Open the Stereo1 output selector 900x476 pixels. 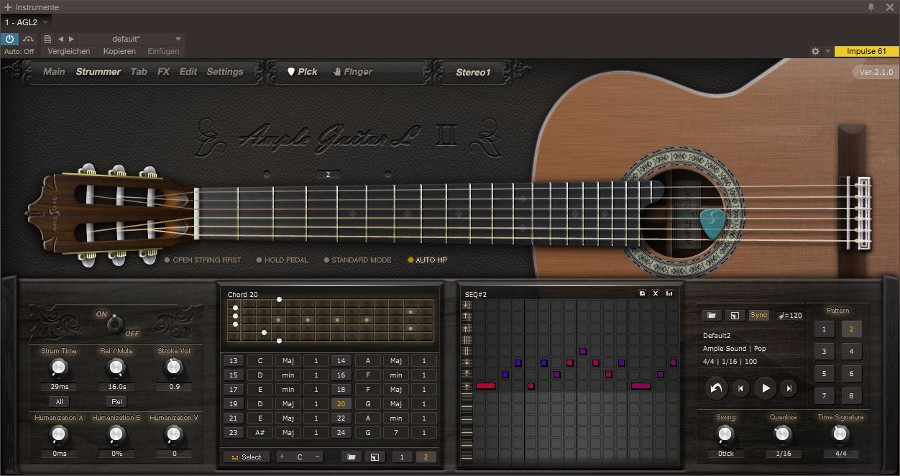click(474, 72)
